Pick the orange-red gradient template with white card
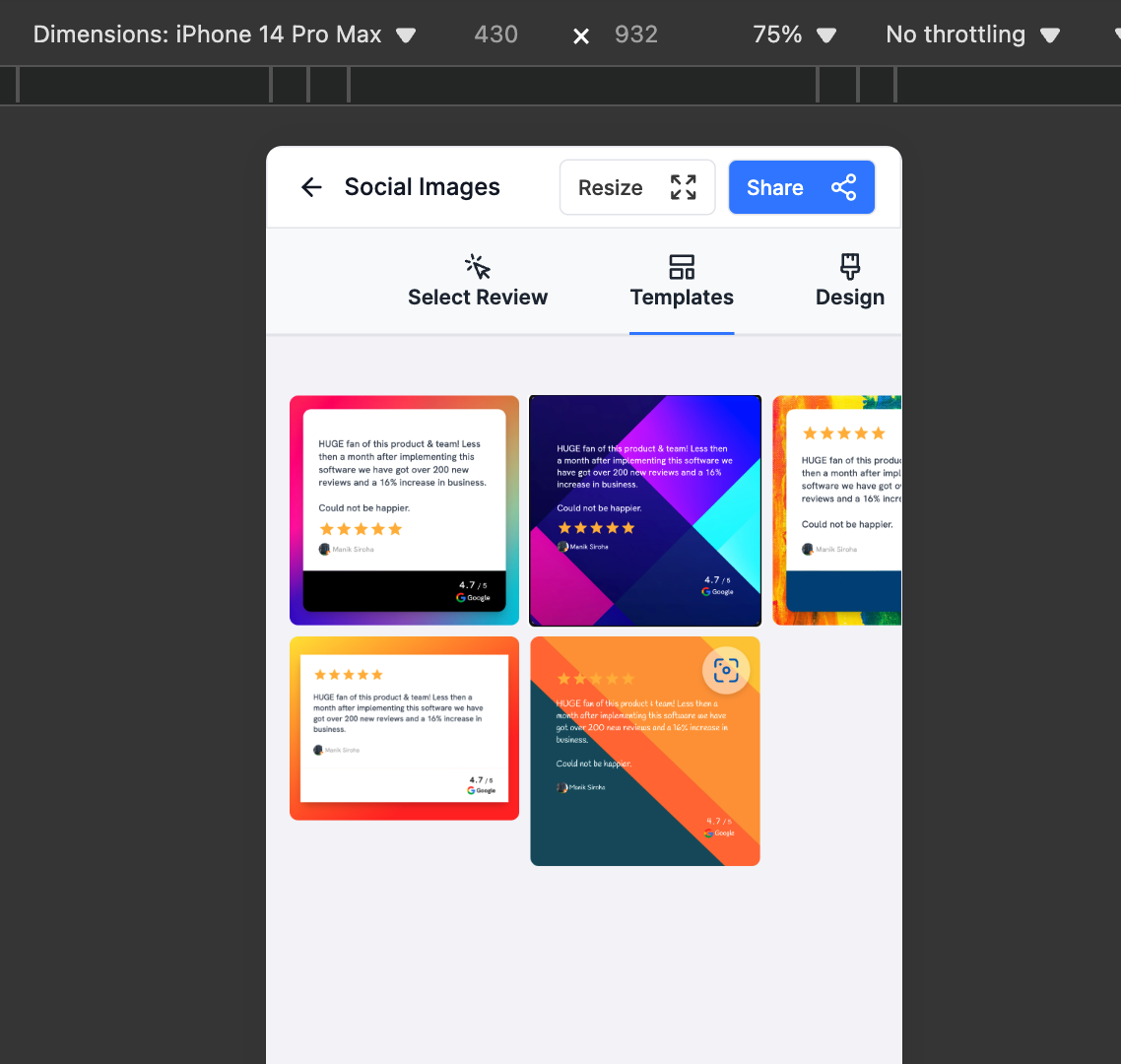The image size is (1121, 1064). (404, 728)
